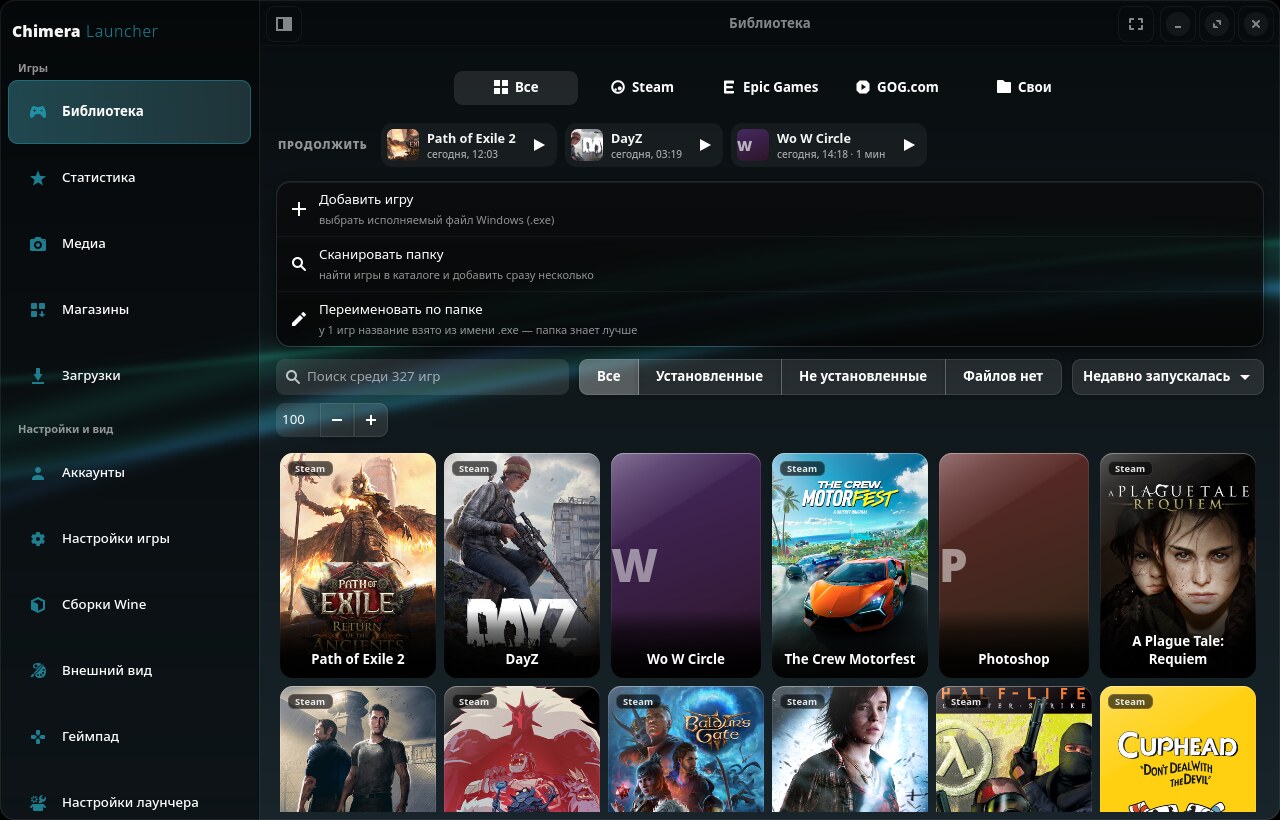
Task: Click the magnifier icon for Сканировать папку
Action: (x=298, y=264)
